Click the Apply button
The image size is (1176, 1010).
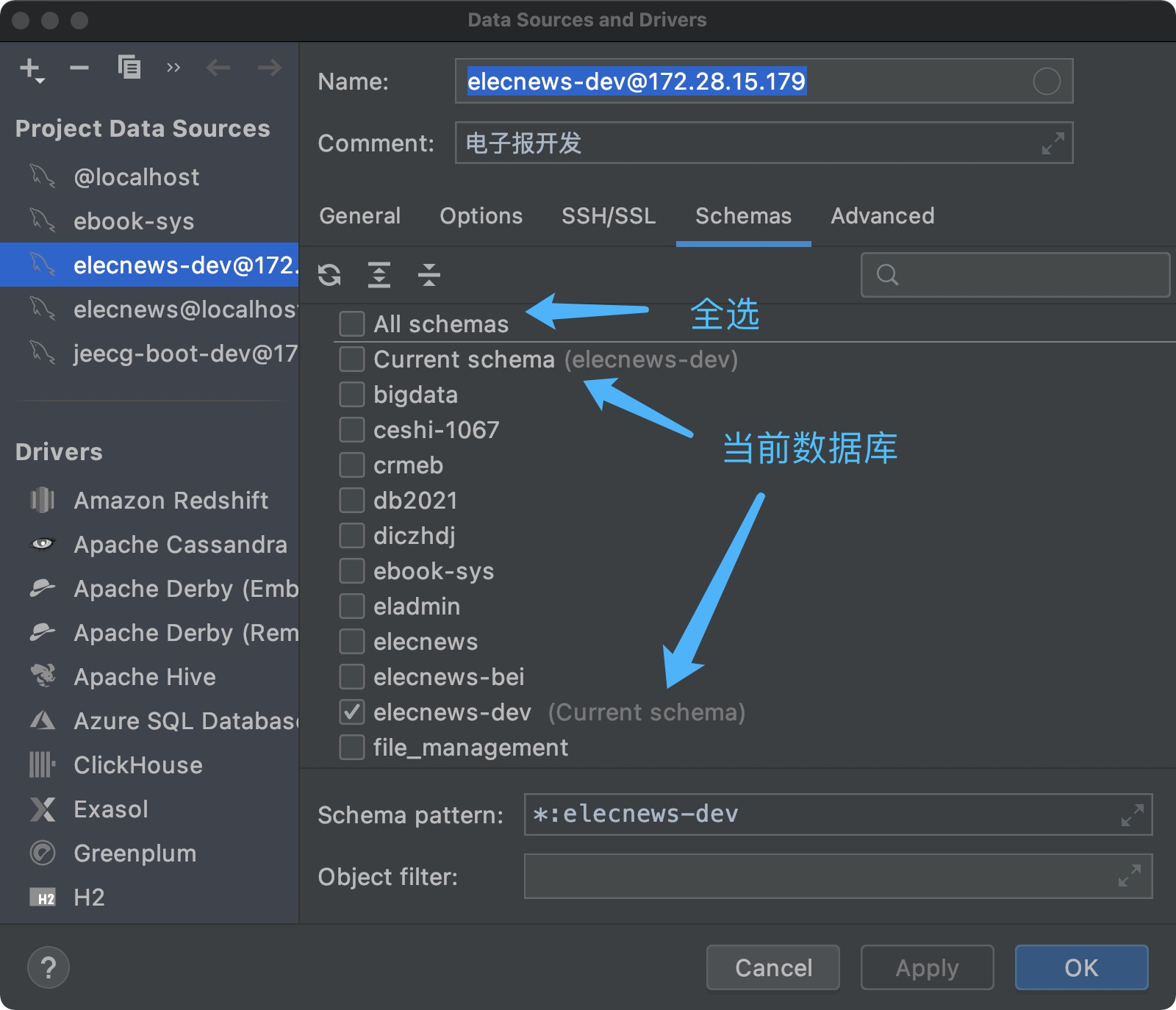point(928,967)
